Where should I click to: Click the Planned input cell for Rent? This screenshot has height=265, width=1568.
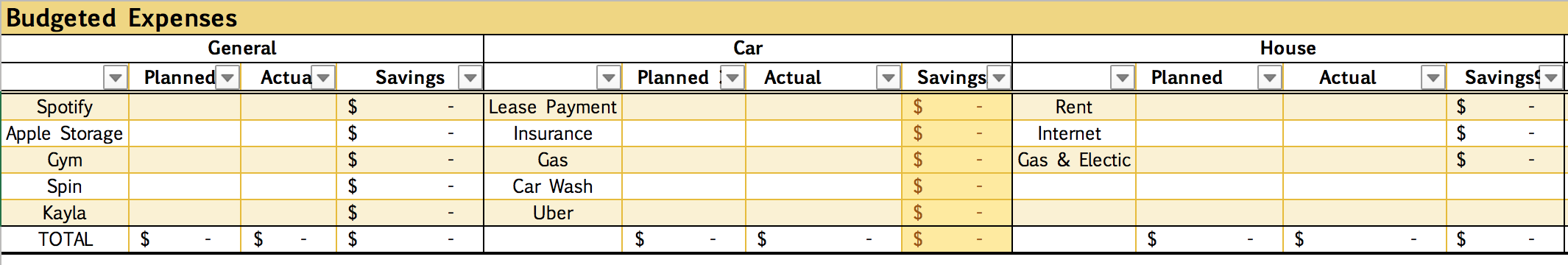(x=1209, y=107)
